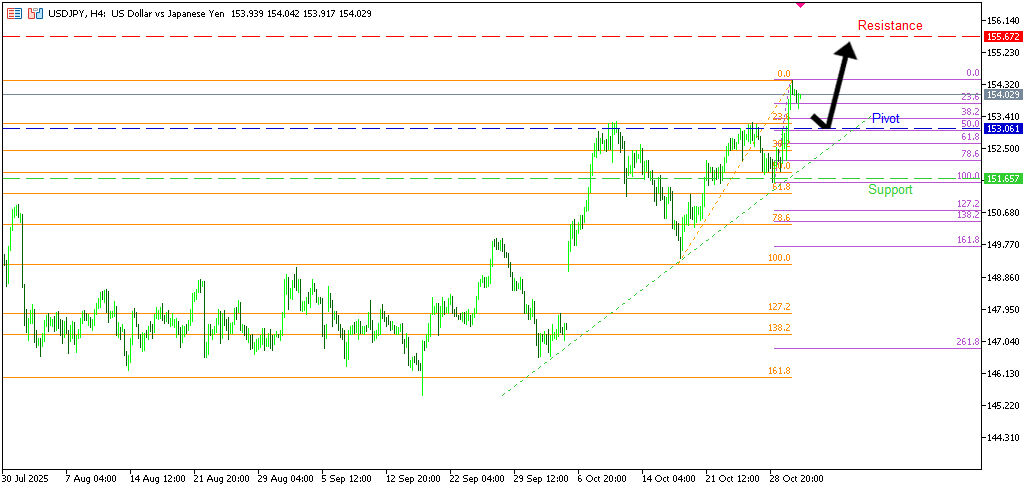This screenshot has width=1034, height=490.
Task: Select the purple 127.2 Fibonacci level label
Action: [967, 204]
